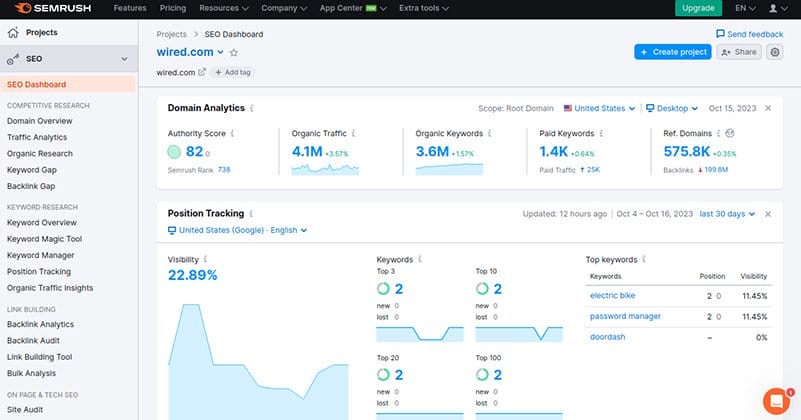Click Domain Analytics info icon

252,108
